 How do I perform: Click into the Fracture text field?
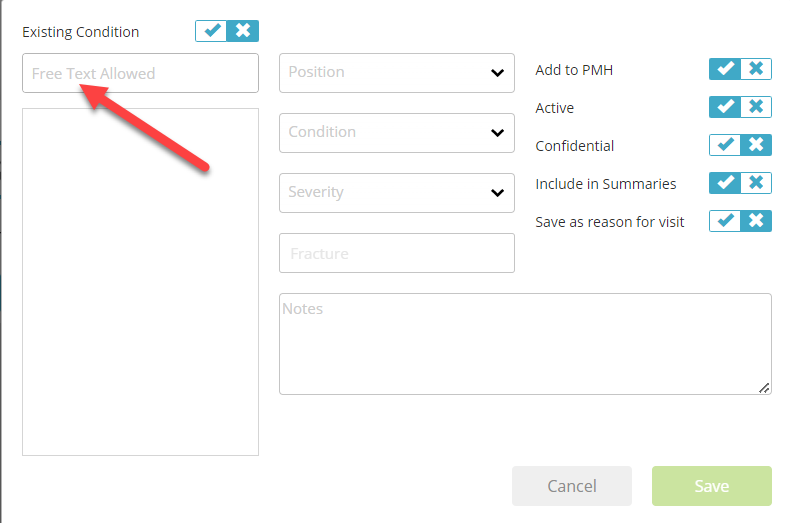397,253
